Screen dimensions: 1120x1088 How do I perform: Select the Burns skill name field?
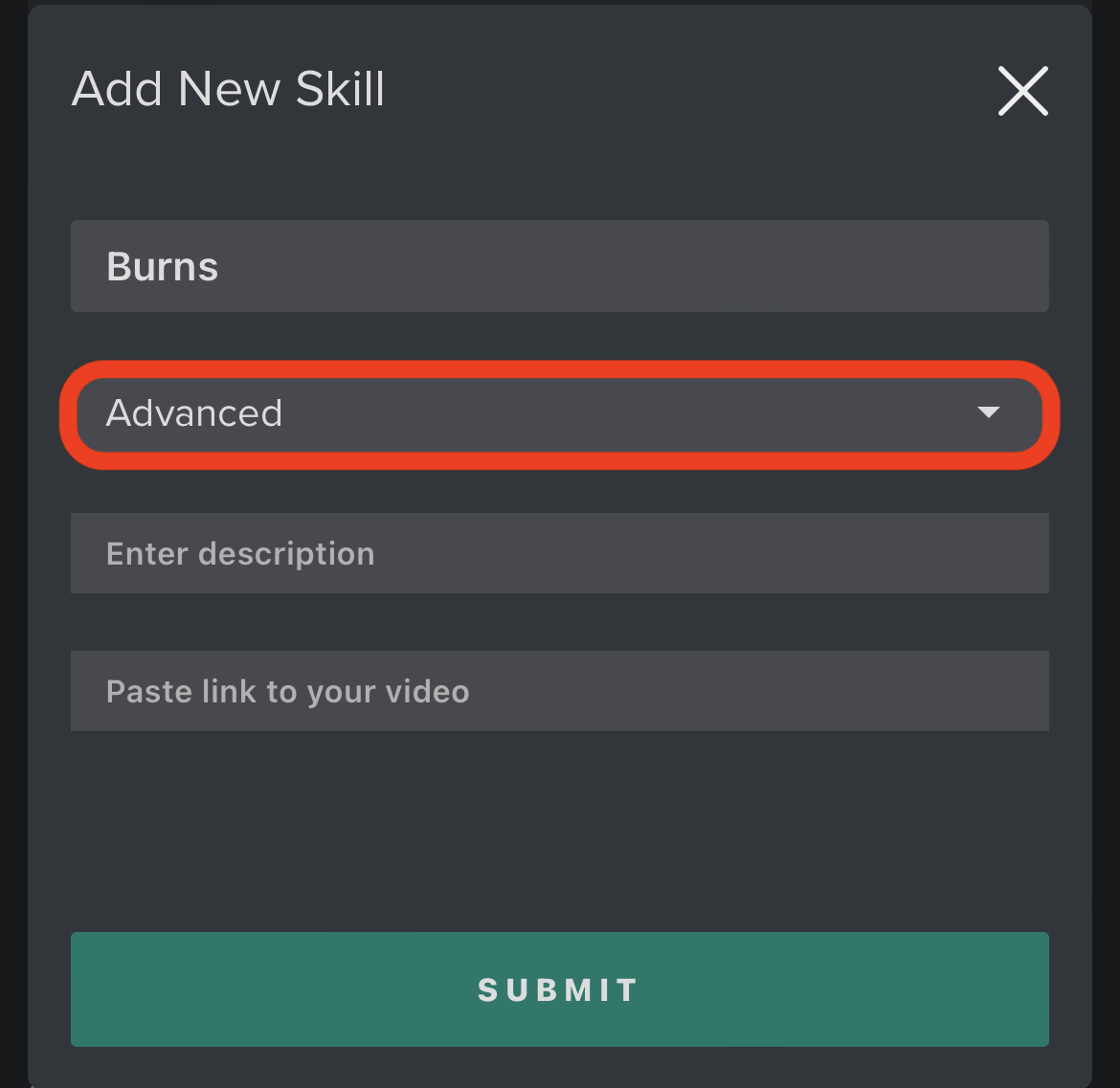point(559,266)
